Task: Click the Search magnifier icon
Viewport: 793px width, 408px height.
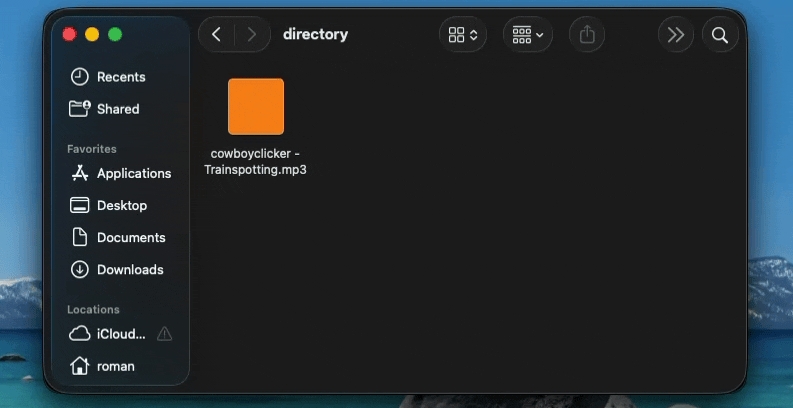Action: click(x=720, y=35)
